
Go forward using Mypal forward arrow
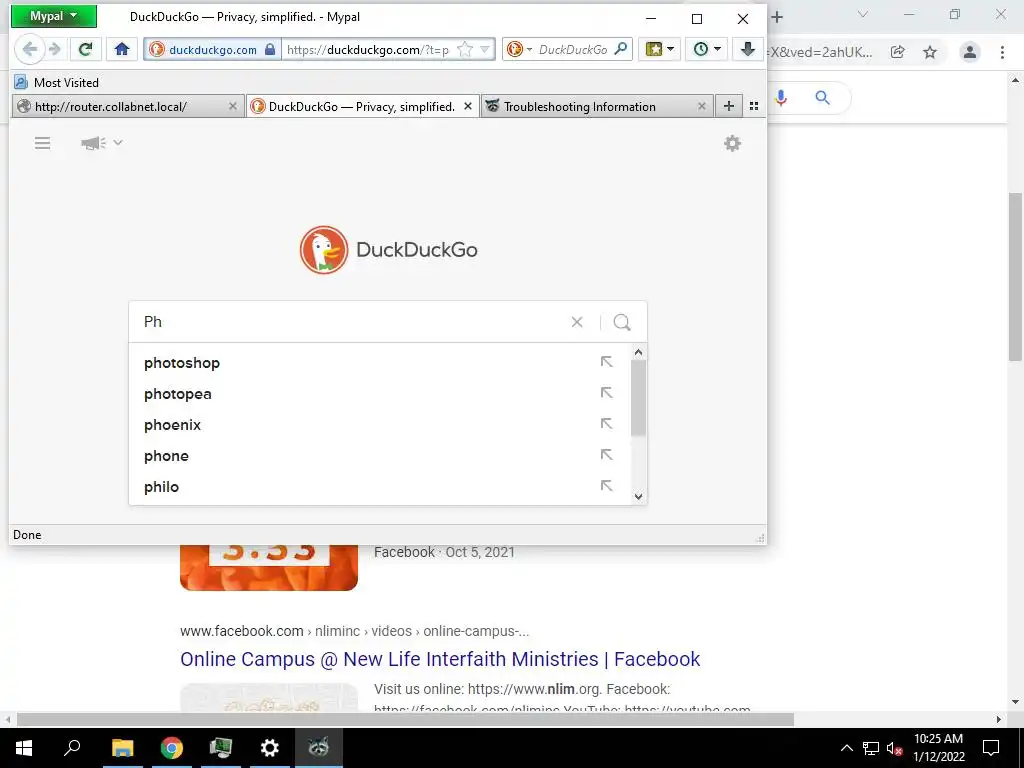[x=56, y=49]
